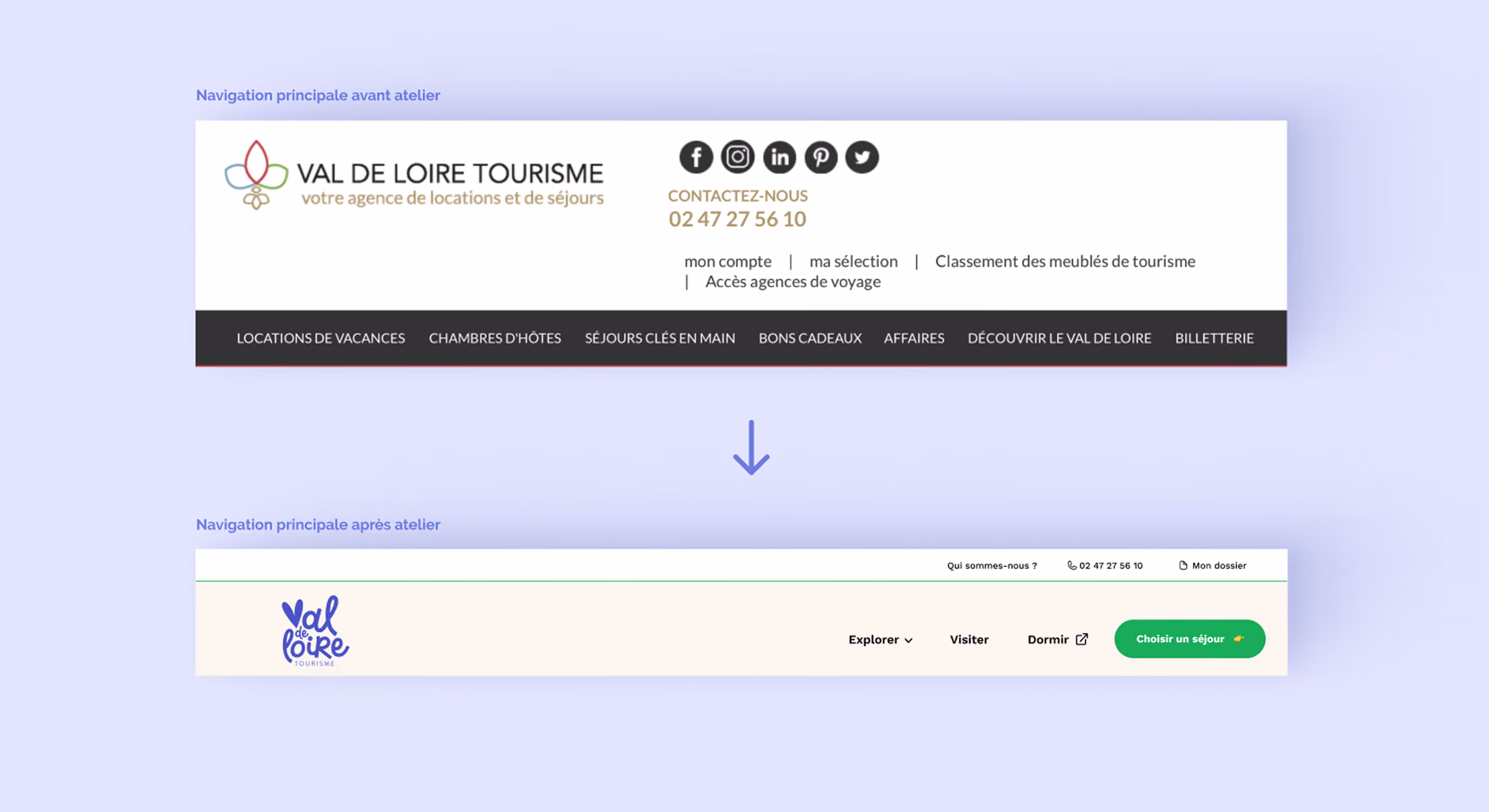Viewport: 1489px width, 812px height.
Task: Open the Bons cadeaux menu item
Action: [810, 338]
